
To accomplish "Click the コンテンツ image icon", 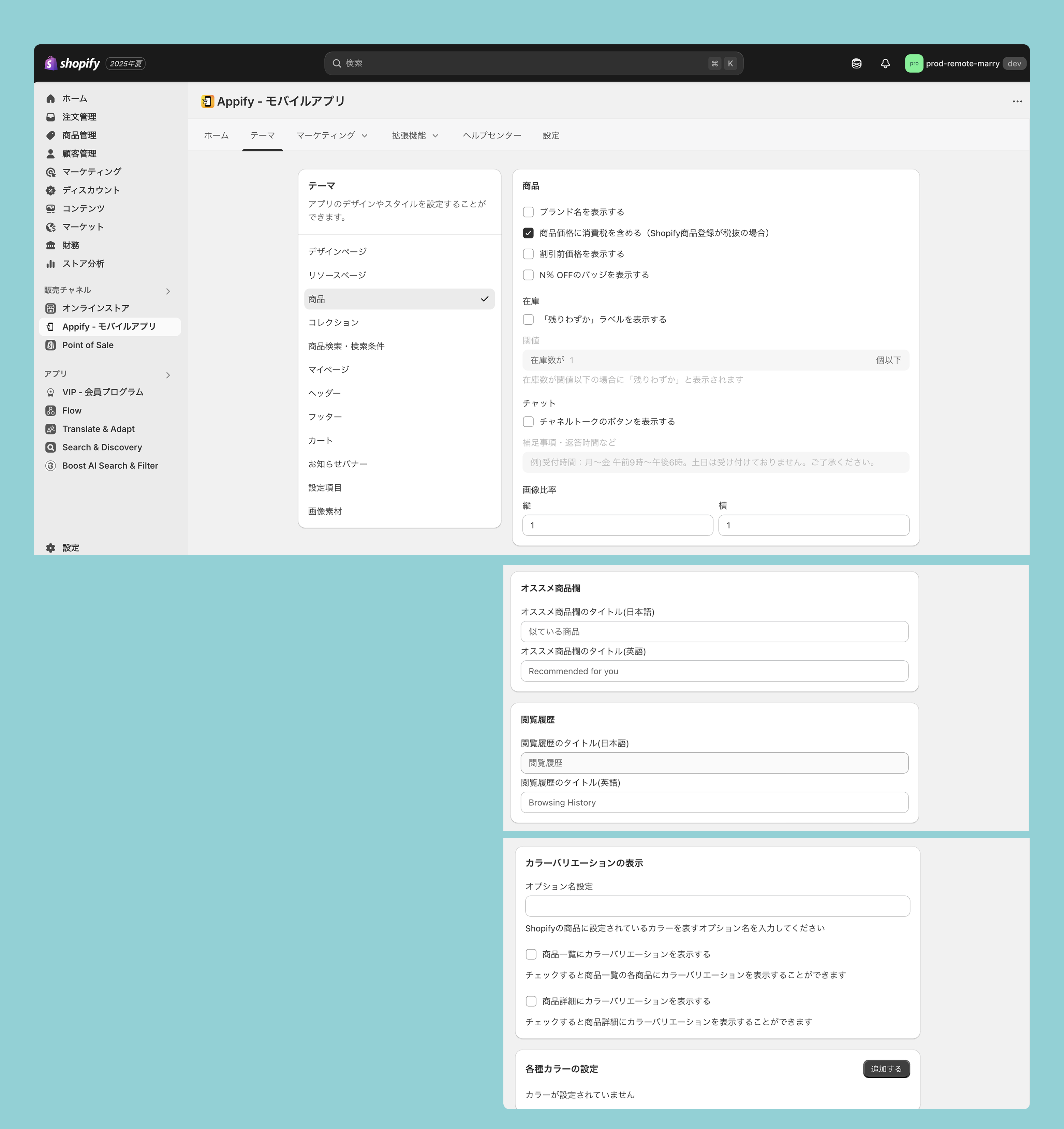I will point(50,208).
